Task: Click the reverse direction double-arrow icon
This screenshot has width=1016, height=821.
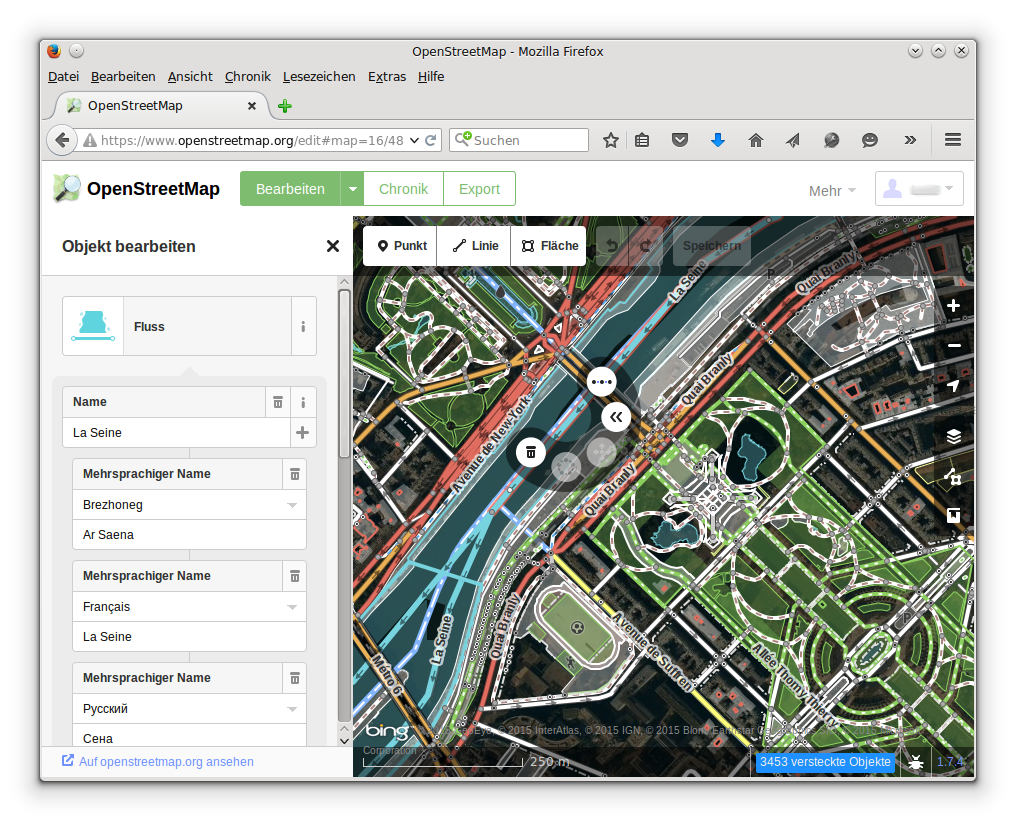Action: pos(616,417)
